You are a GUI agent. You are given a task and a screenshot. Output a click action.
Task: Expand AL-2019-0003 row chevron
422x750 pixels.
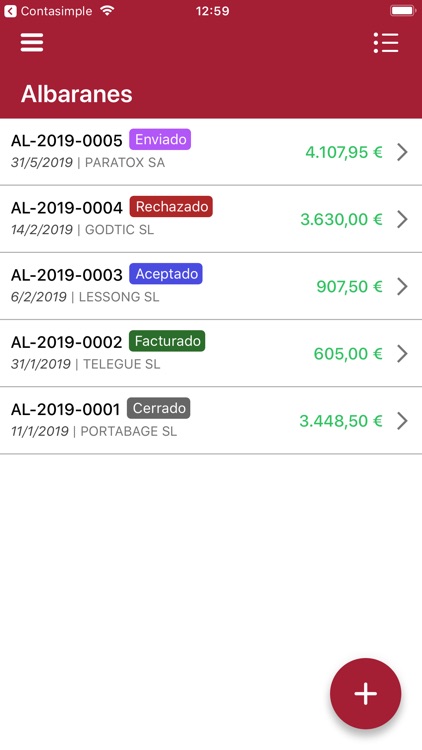[402, 287]
